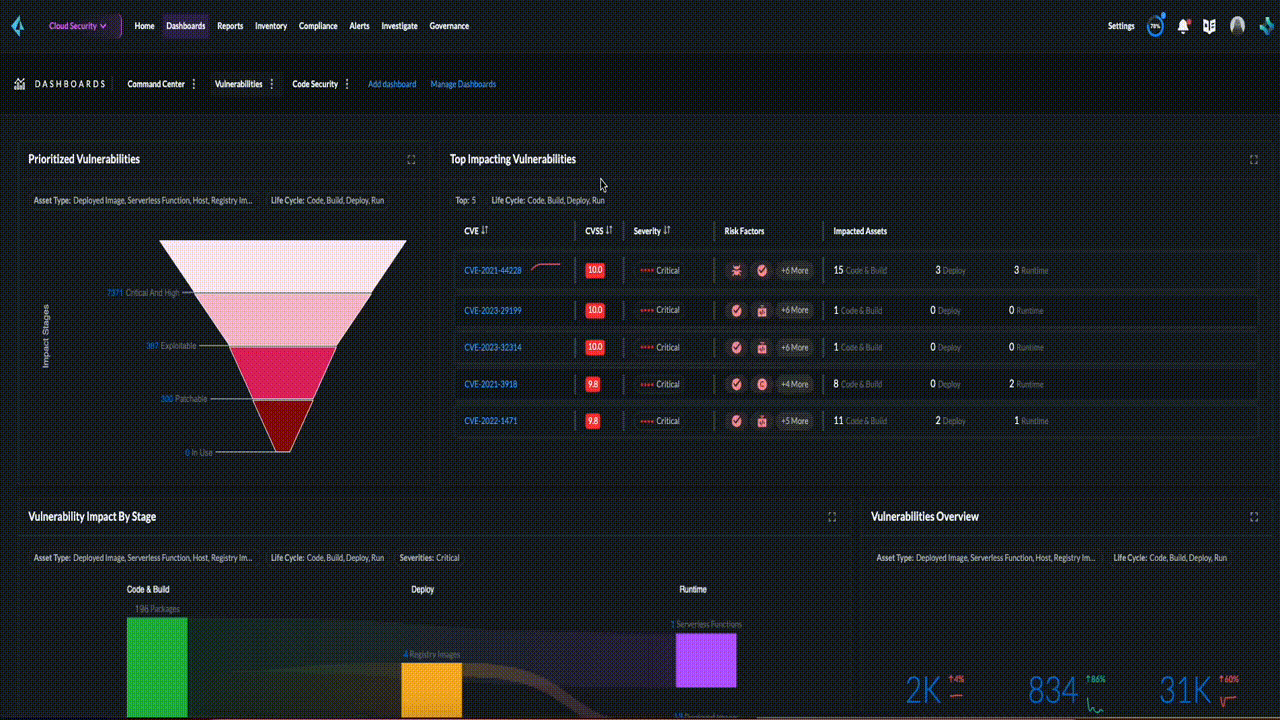This screenshot has height=720, width=1280.
Task: Click the package risk factor icon for CVE-2023-32314
Action: (x=762, y=347)
